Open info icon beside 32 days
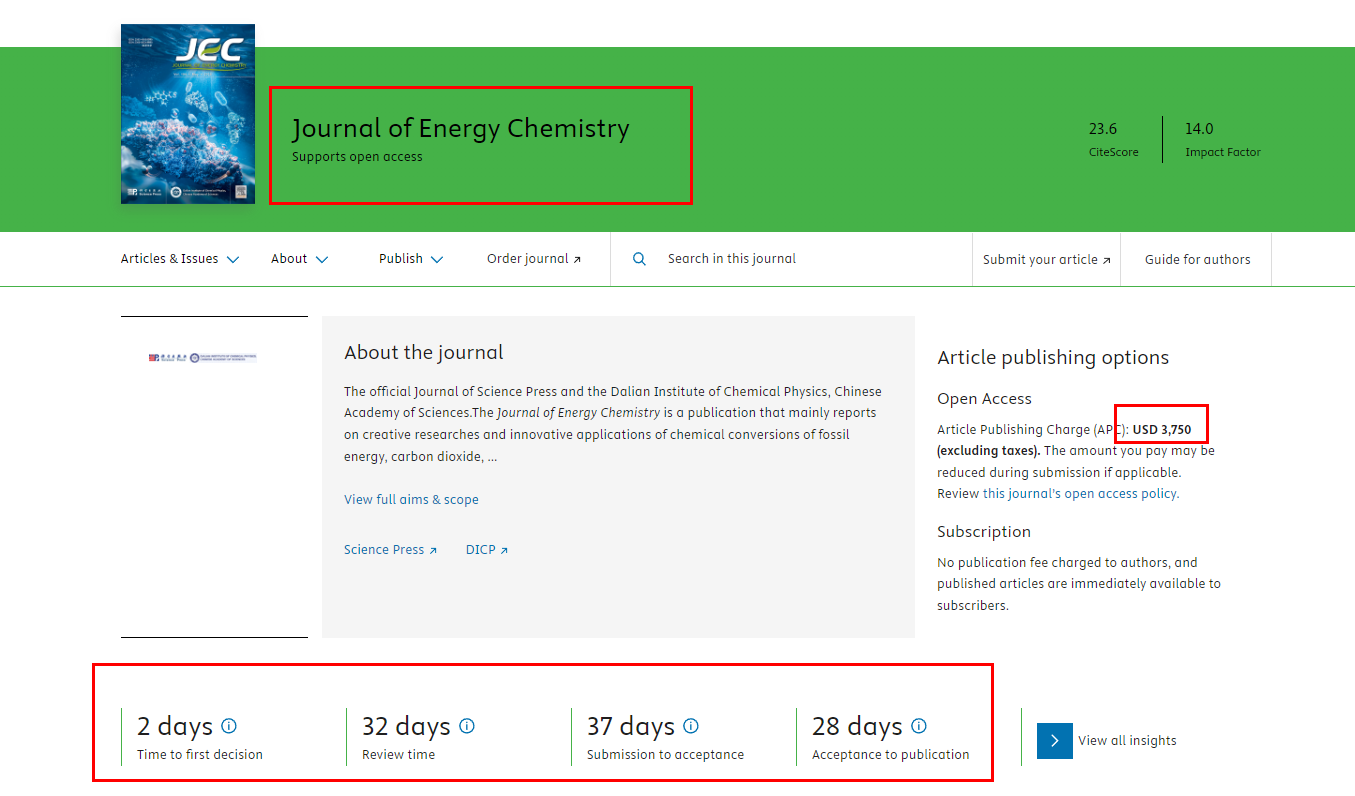 click(466, 726)
